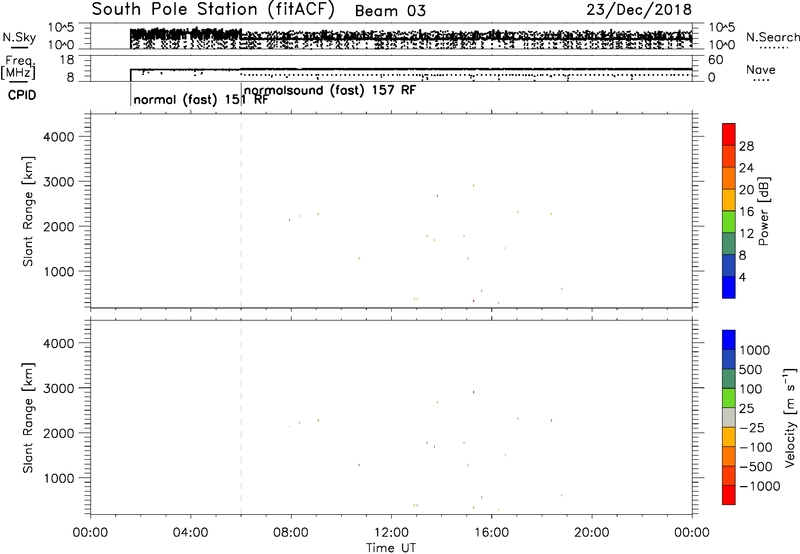Screen dimensions: 800x554
Task: Click the 'Power [dB]' colorbar label
Action: click(x=764, y=211)
